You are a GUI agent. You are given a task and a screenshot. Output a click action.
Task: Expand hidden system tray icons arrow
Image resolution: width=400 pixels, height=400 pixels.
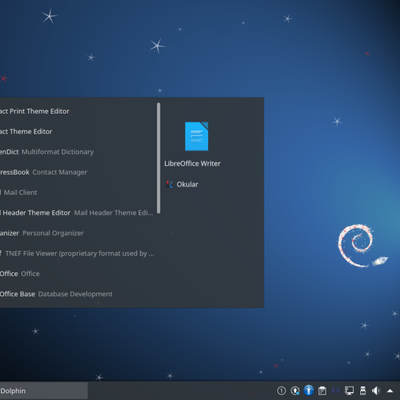(x=390, y=391)
